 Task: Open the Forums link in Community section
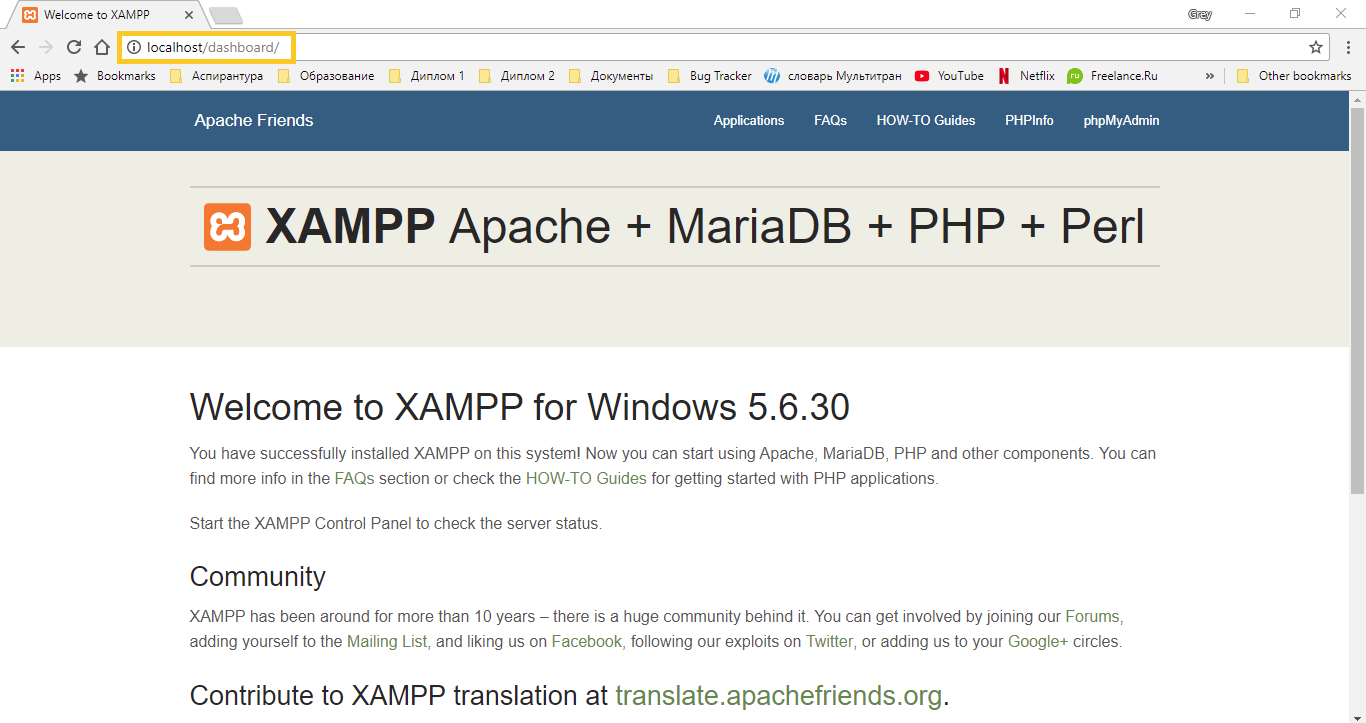1093,616
